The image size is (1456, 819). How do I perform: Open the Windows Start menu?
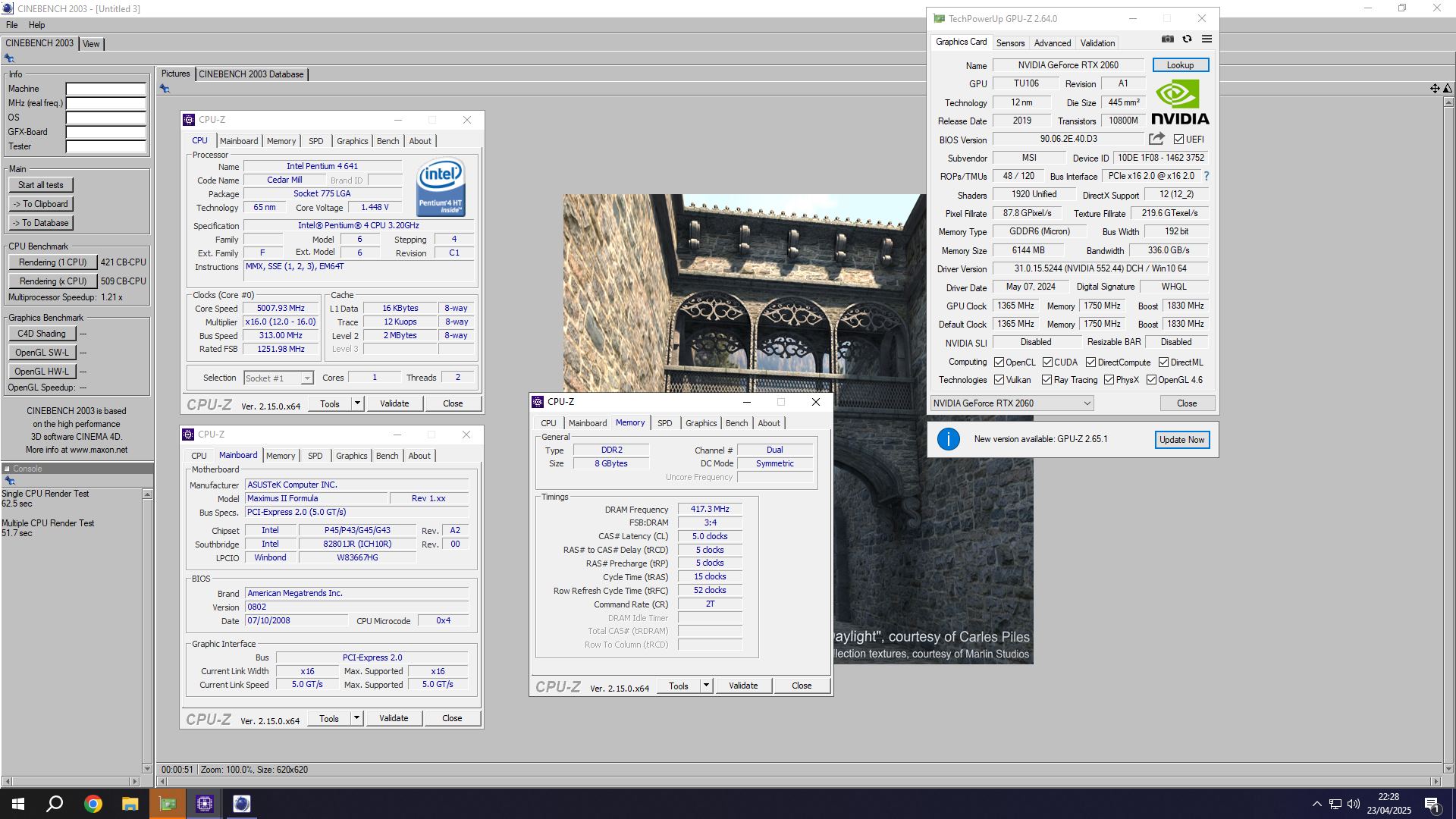tap(18, 804)
